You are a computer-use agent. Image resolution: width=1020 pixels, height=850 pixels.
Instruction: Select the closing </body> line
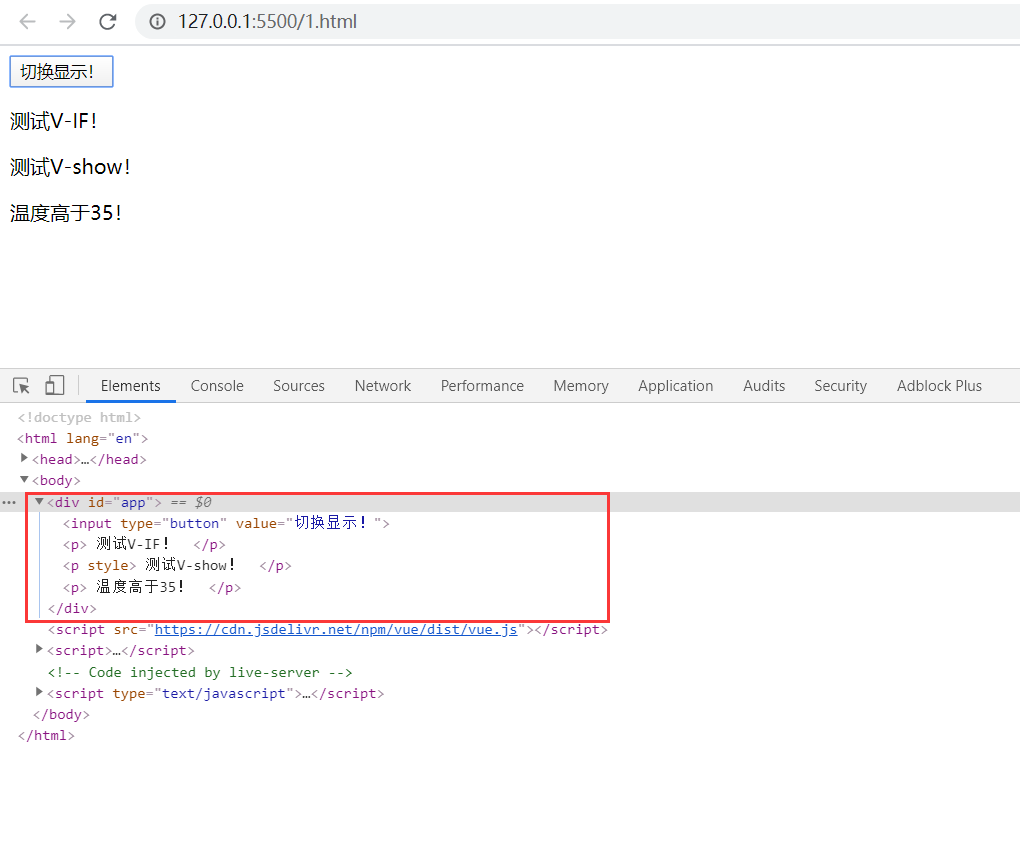tap(61, 714)
